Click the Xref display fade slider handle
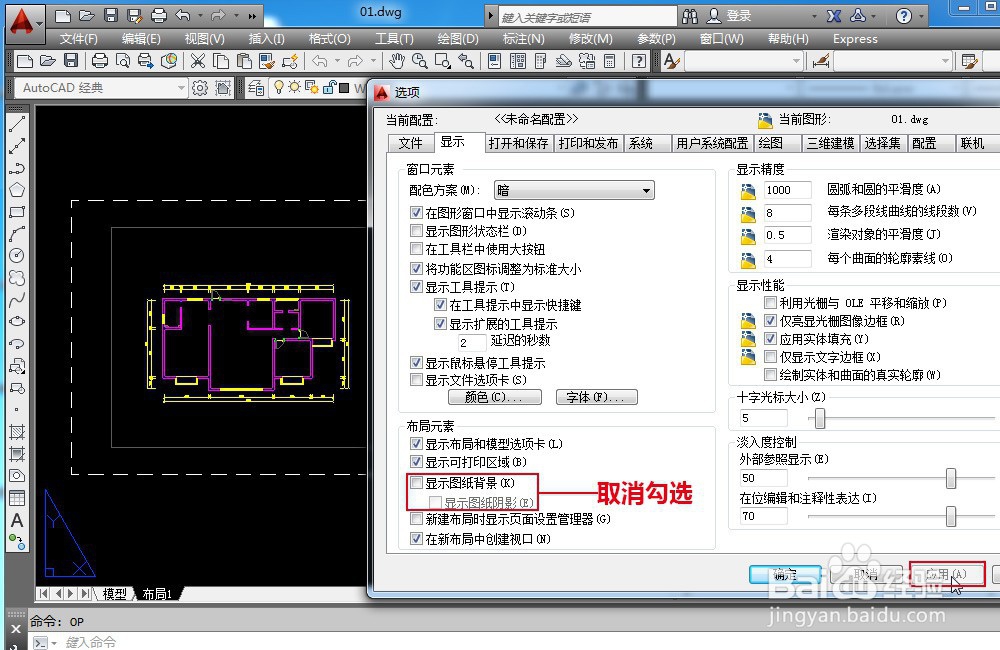 coord(951,478)
